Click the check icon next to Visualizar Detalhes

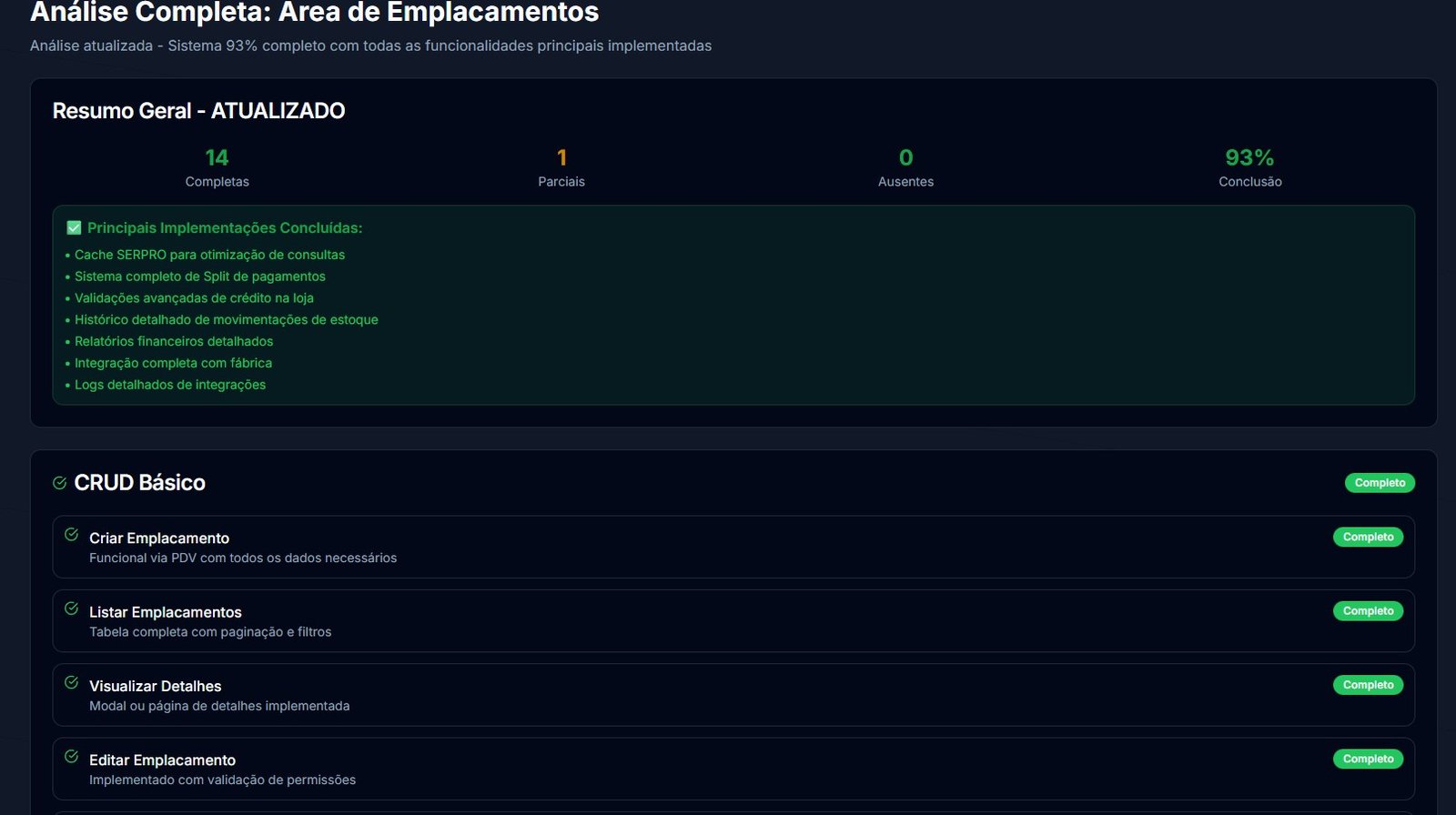(71, 682)
